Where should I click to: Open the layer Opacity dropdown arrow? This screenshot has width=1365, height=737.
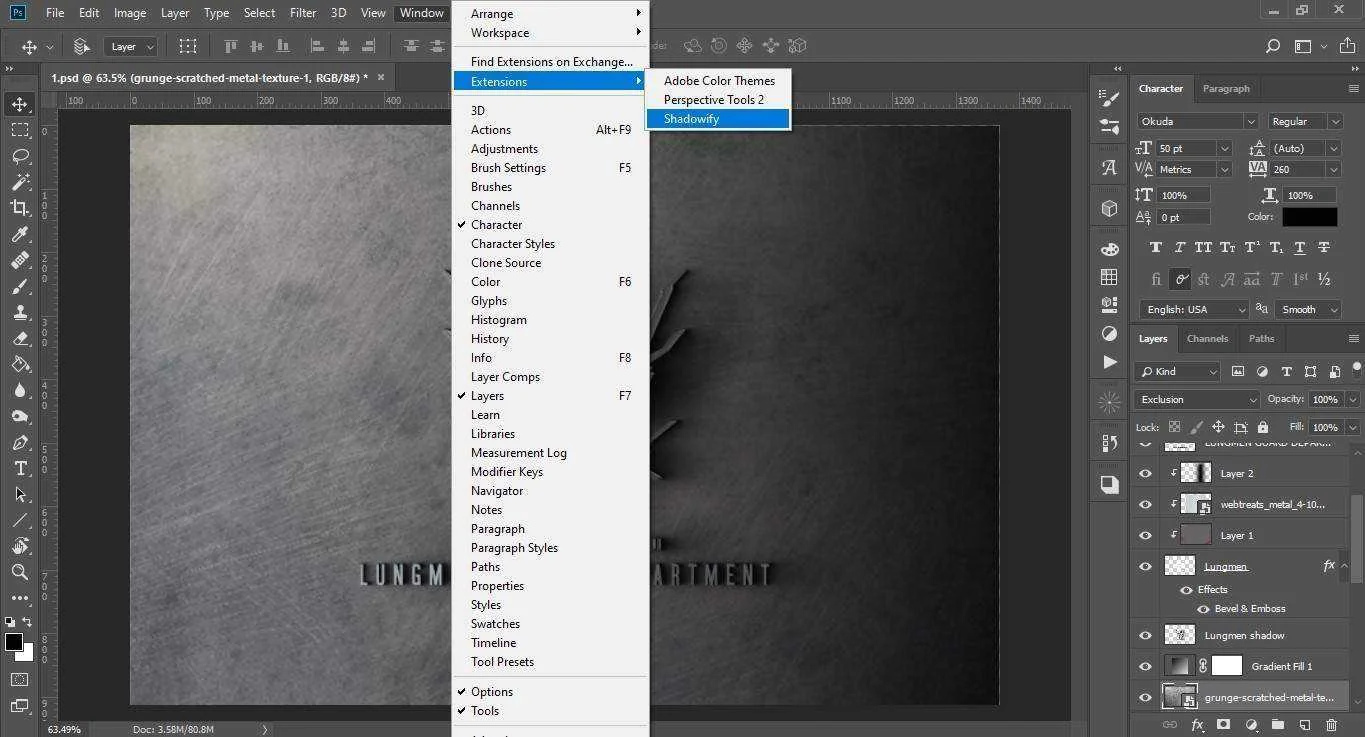[x=1352, y=399]
